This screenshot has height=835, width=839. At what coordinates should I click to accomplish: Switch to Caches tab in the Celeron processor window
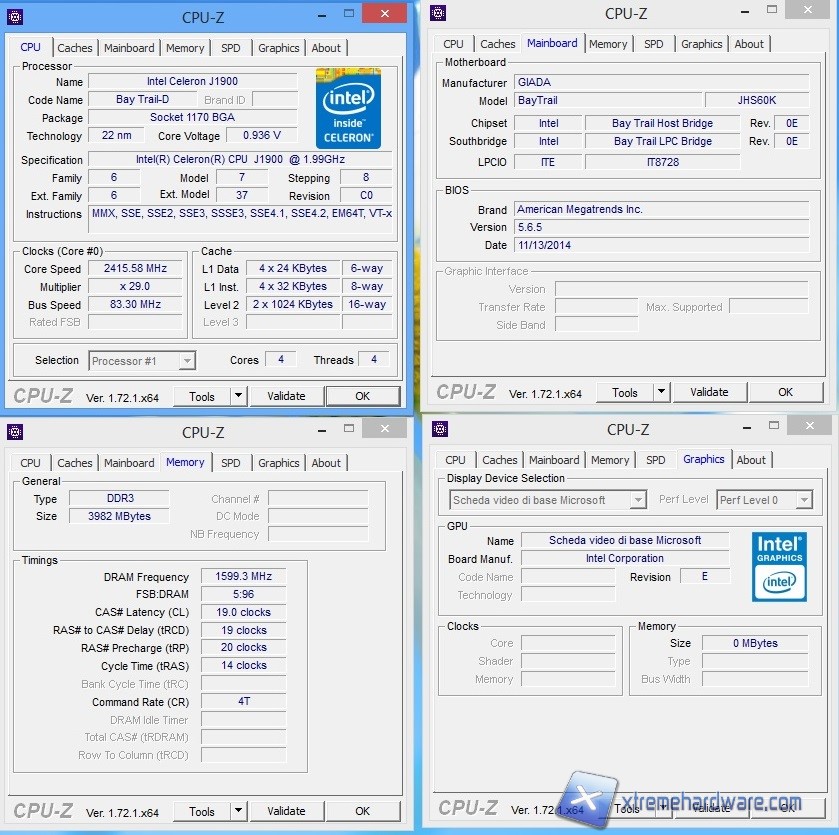click(x=75, y=48)
